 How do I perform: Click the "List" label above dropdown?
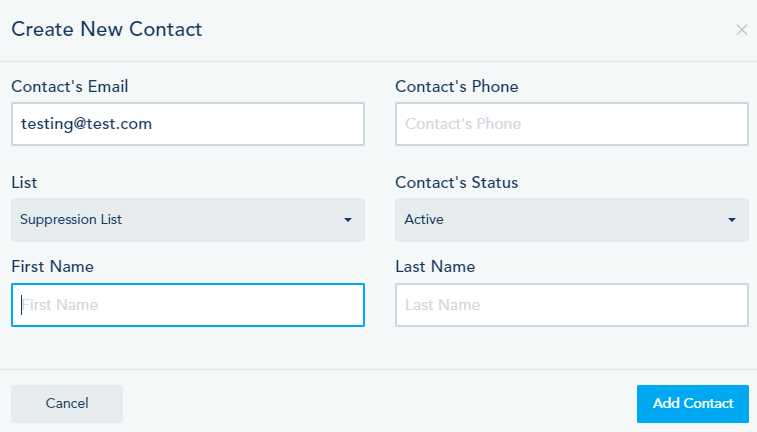click(x=24, y=183)
